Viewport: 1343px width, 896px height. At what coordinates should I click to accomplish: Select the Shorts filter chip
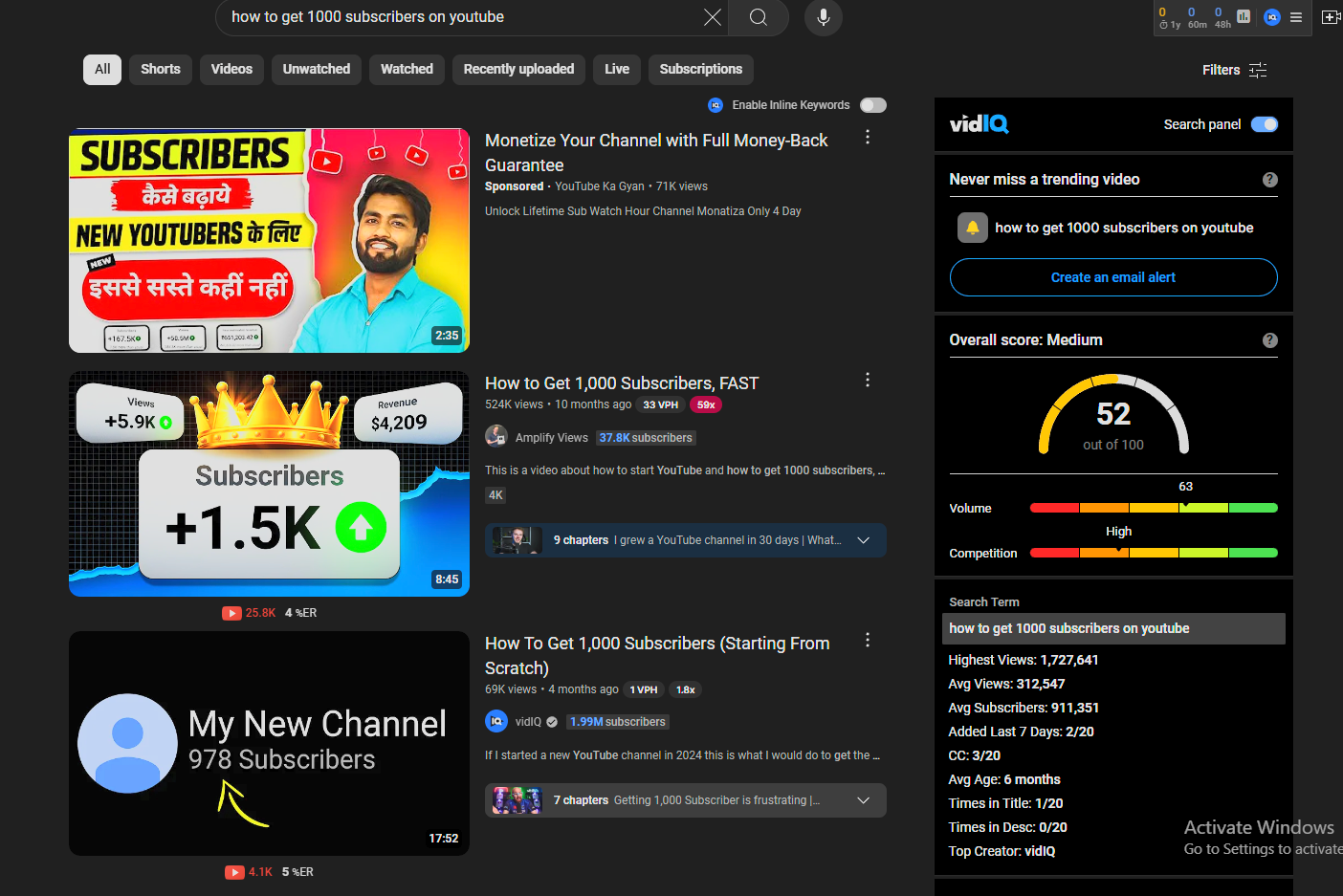161,69
